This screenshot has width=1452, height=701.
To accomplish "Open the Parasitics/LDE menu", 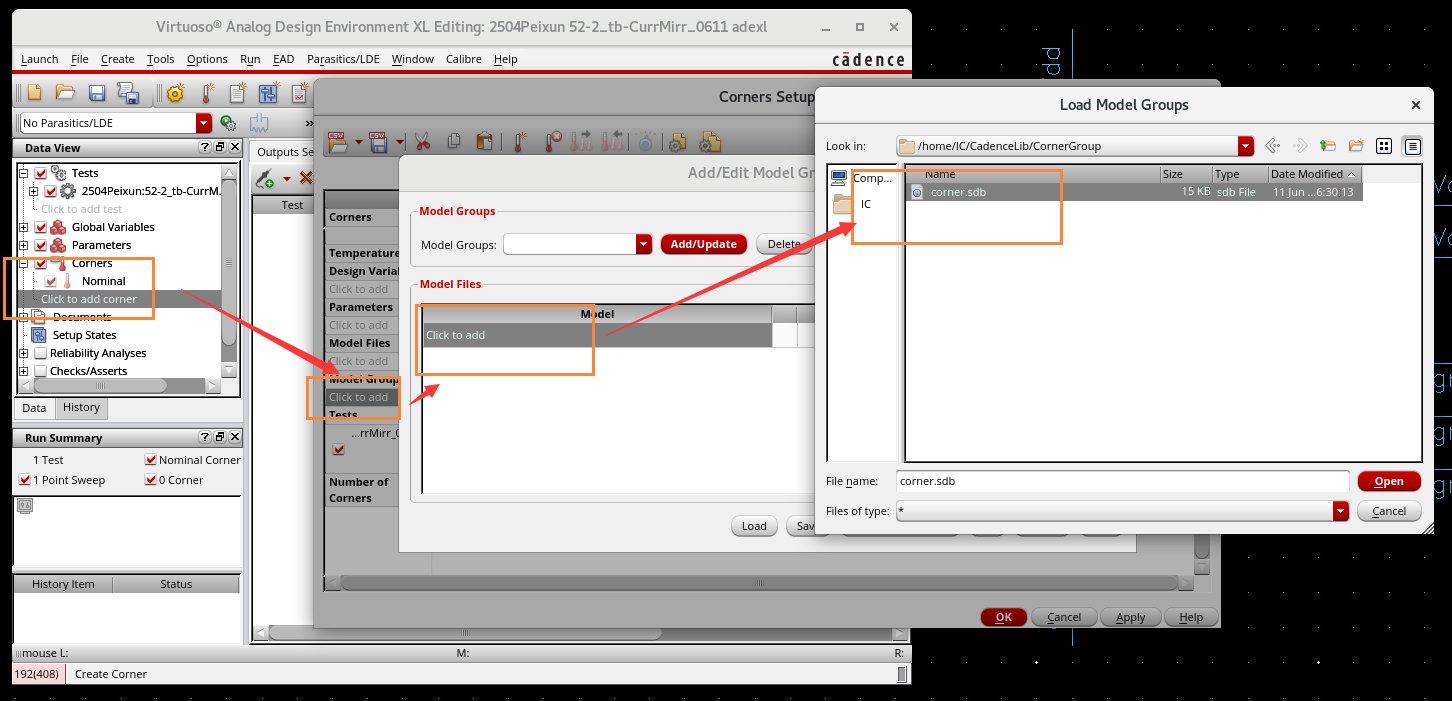I will point(344,59).
